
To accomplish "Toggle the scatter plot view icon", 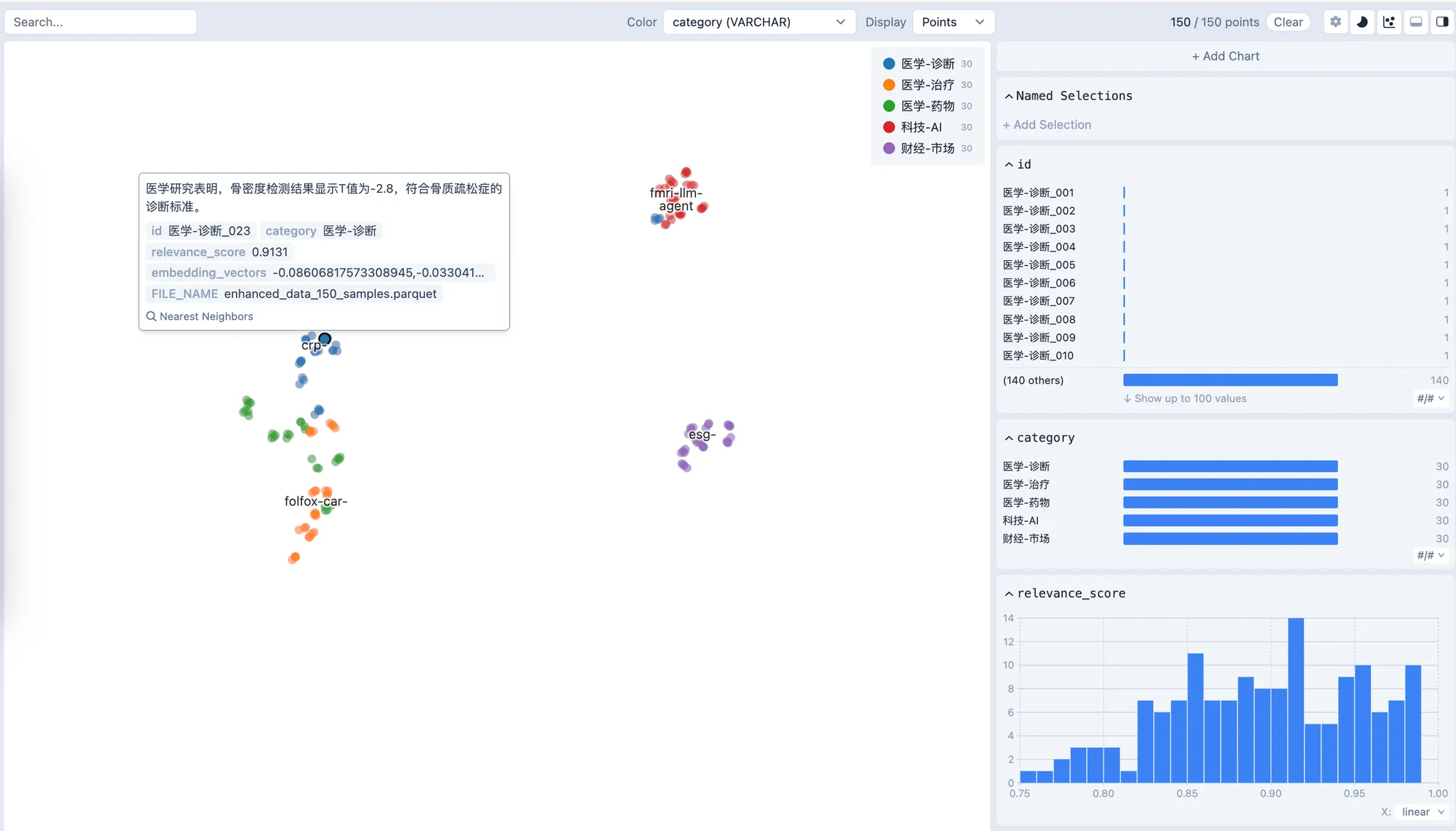I will [x=1389, y=22].
